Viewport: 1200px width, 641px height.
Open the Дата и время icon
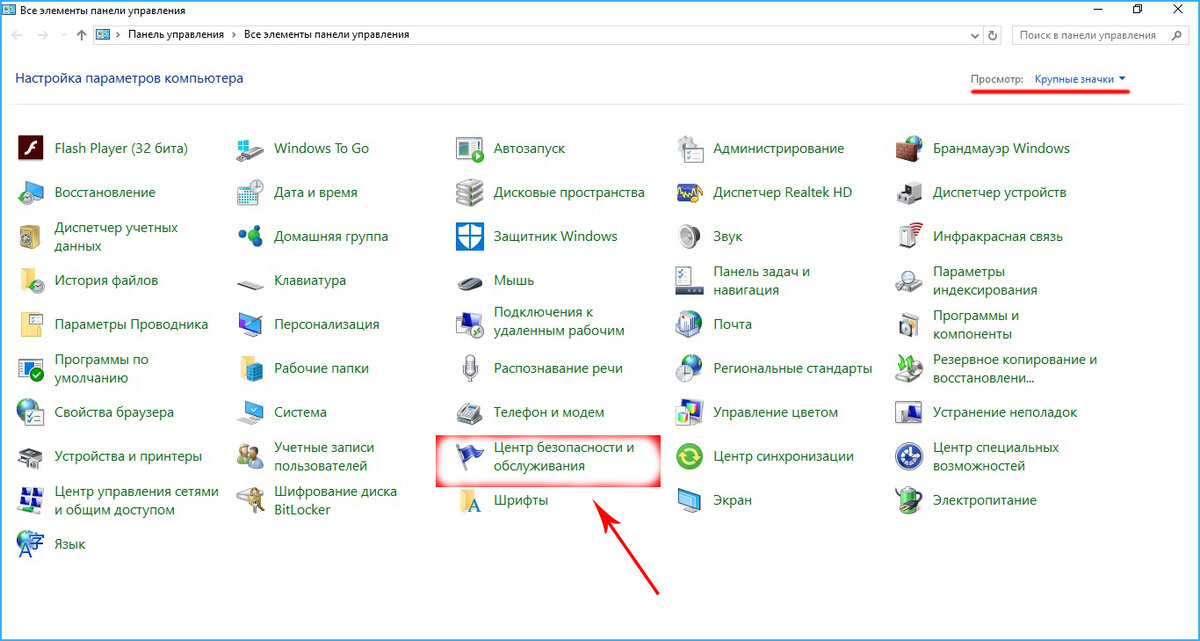[250, 192]
